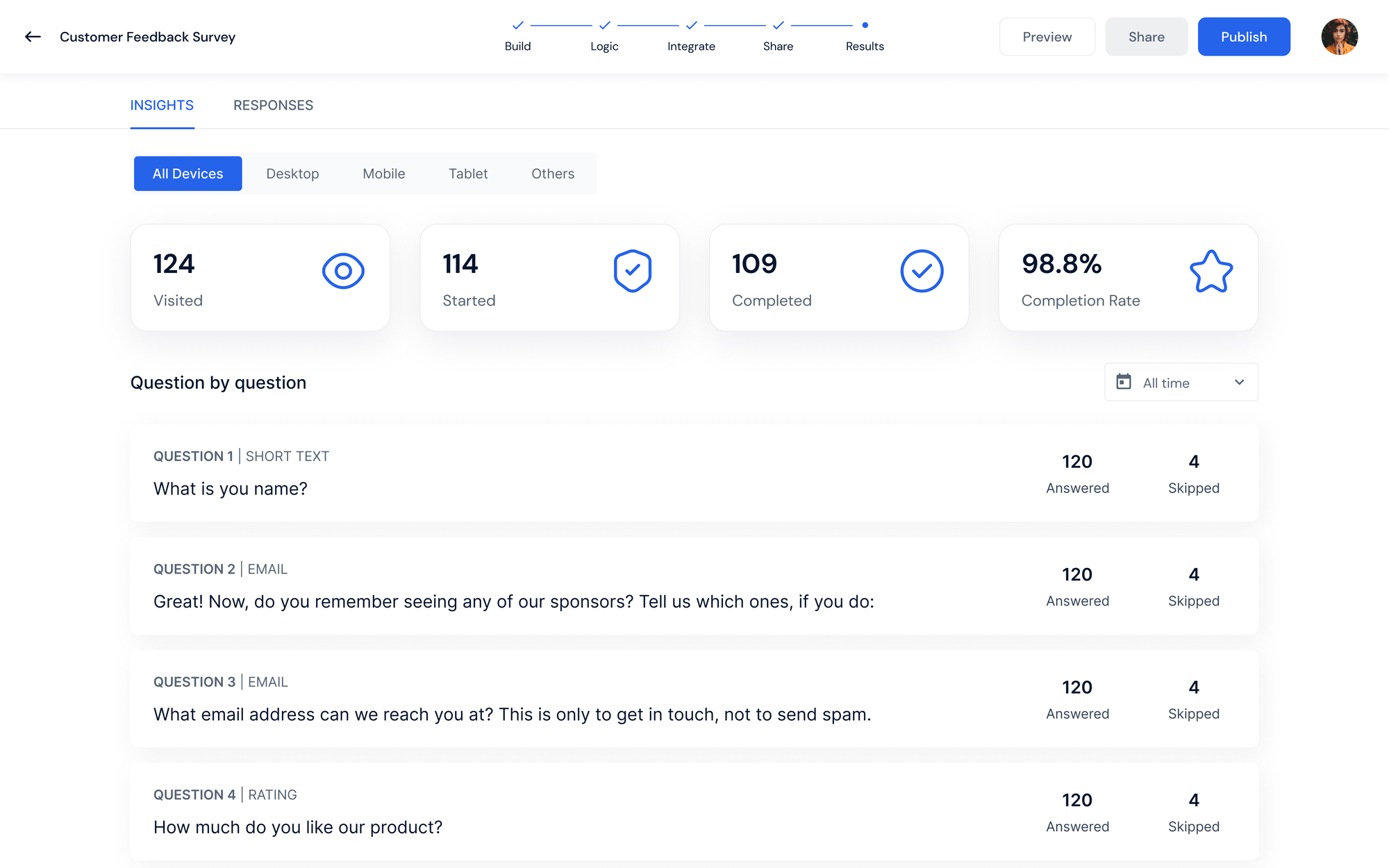1389x868 pixels.
Task: Click the Share button in top bar
Action: 1146,37
